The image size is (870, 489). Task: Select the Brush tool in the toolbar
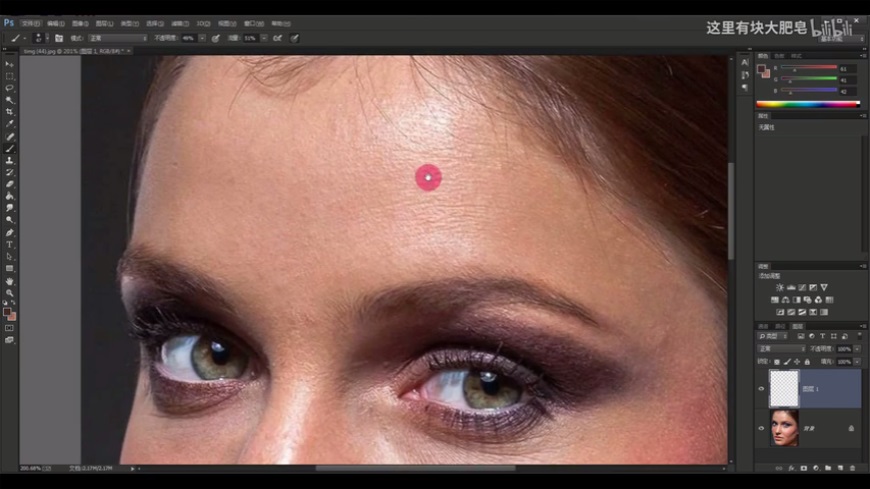click(x=10, y=148)
